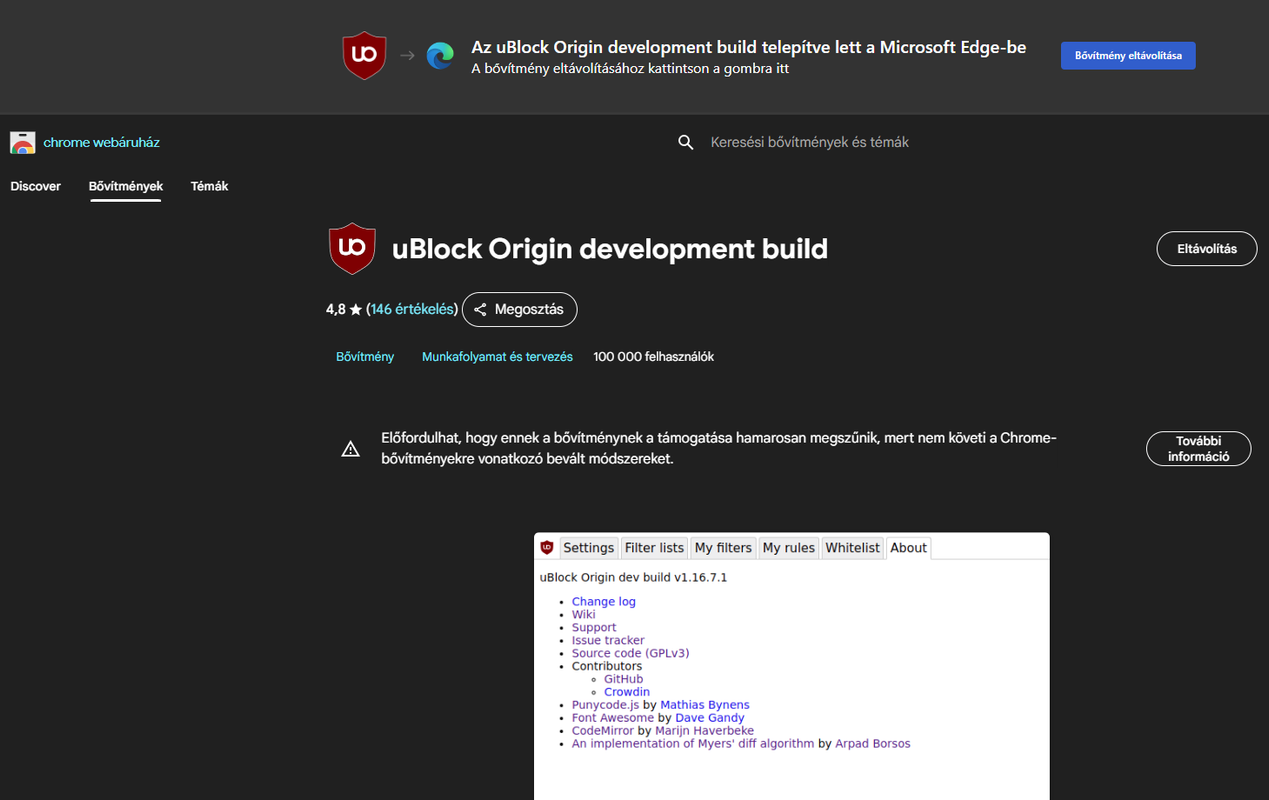Click Bővítmény eltávolítása blue button
The width and height of the screenshot is (1269, 800).
coord(1128,56)
